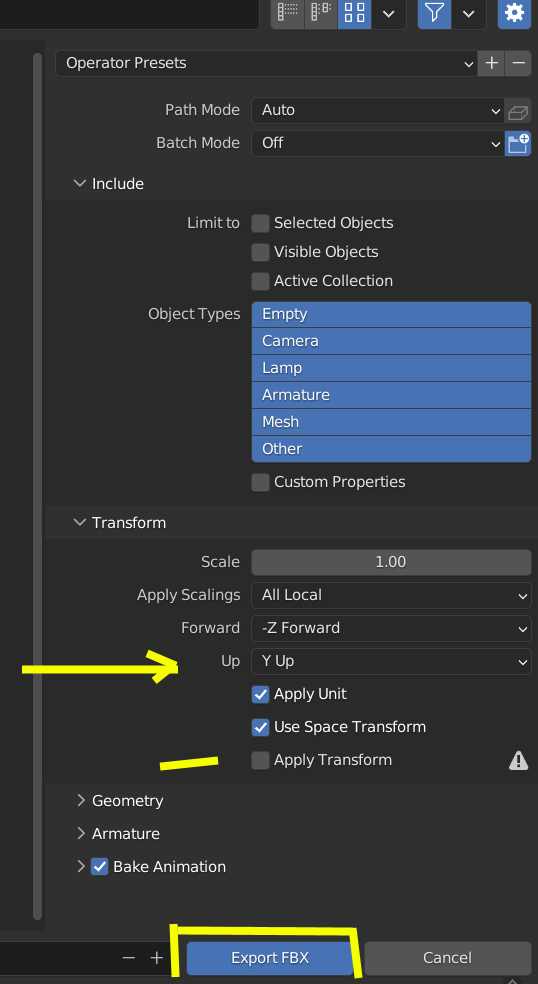Increment the file name number

pos(157,958)
